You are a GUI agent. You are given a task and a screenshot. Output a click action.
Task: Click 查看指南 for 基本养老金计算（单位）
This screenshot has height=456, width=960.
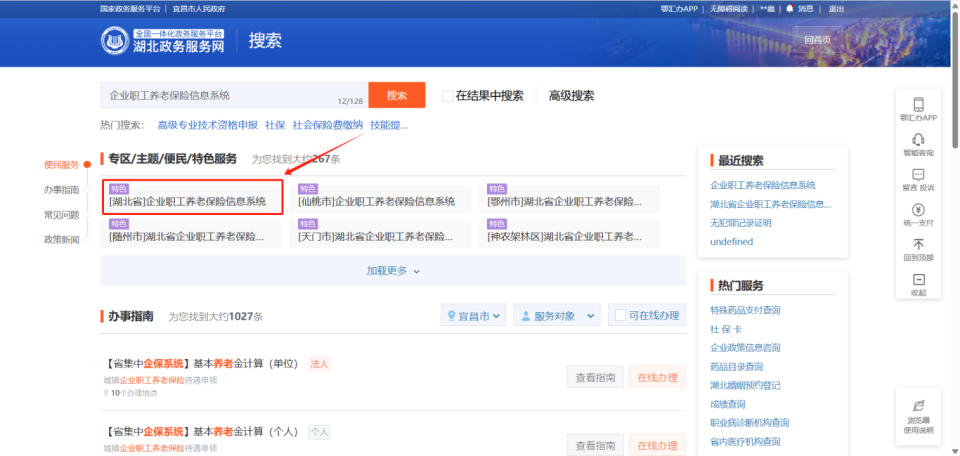click(x=595, y=377)
